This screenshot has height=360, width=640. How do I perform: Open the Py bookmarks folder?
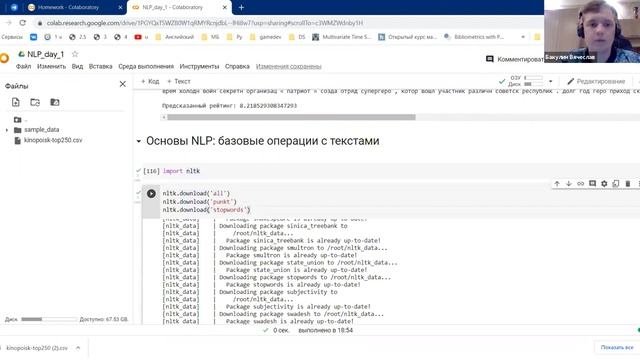(x=235, y=37)
